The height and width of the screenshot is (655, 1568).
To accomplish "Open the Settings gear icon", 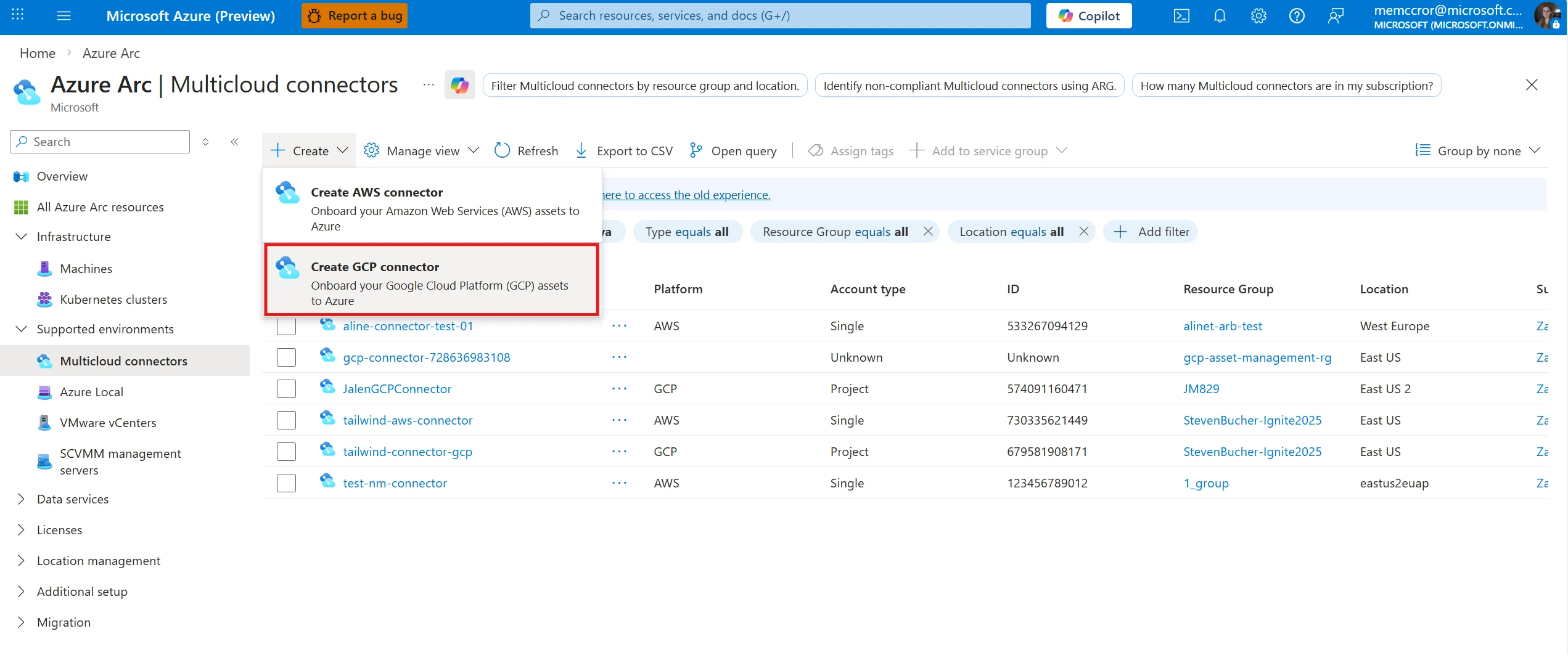I will tap(1258, 16).
